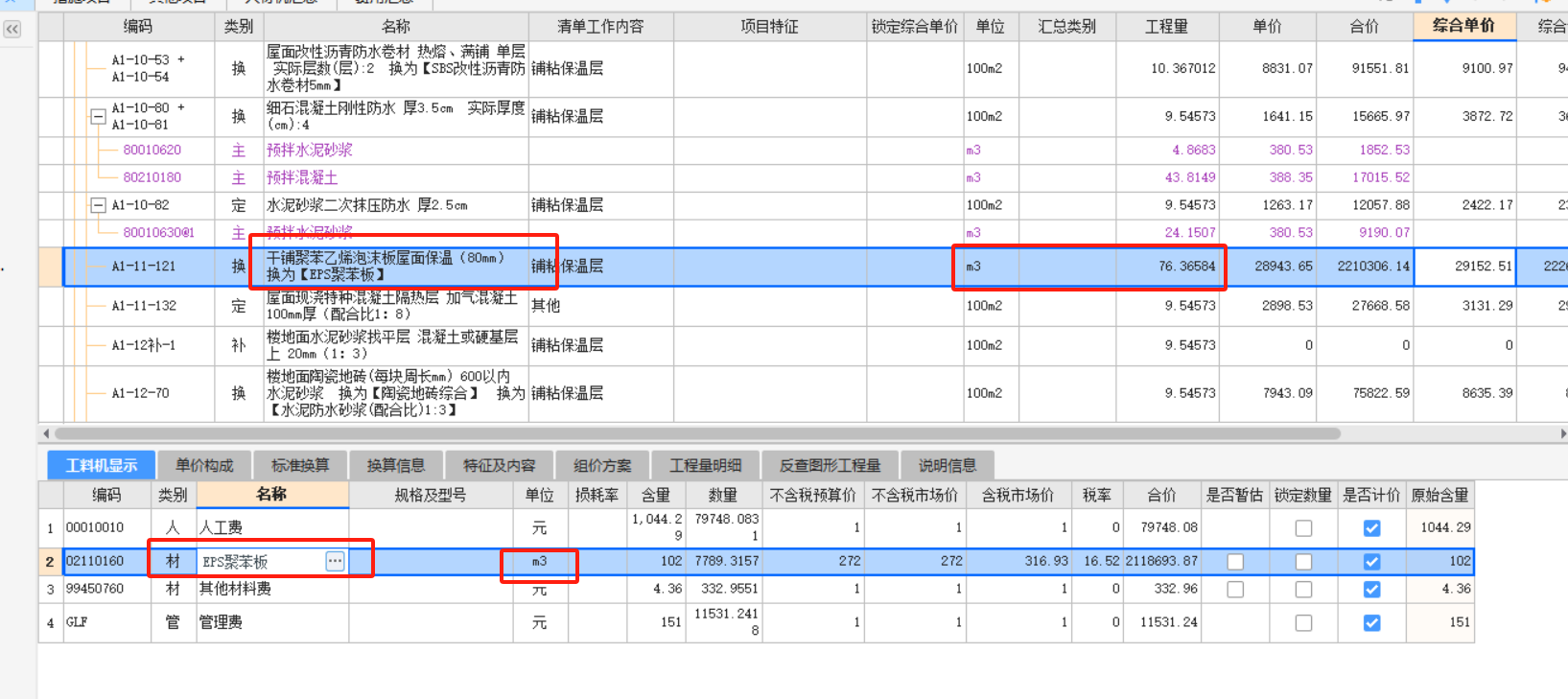Image resolution: width=1568 pixels, height=699 pixels.
Task: Enable 锁定数量 checkbox for 人工费 row
Action: (1303, 528)
